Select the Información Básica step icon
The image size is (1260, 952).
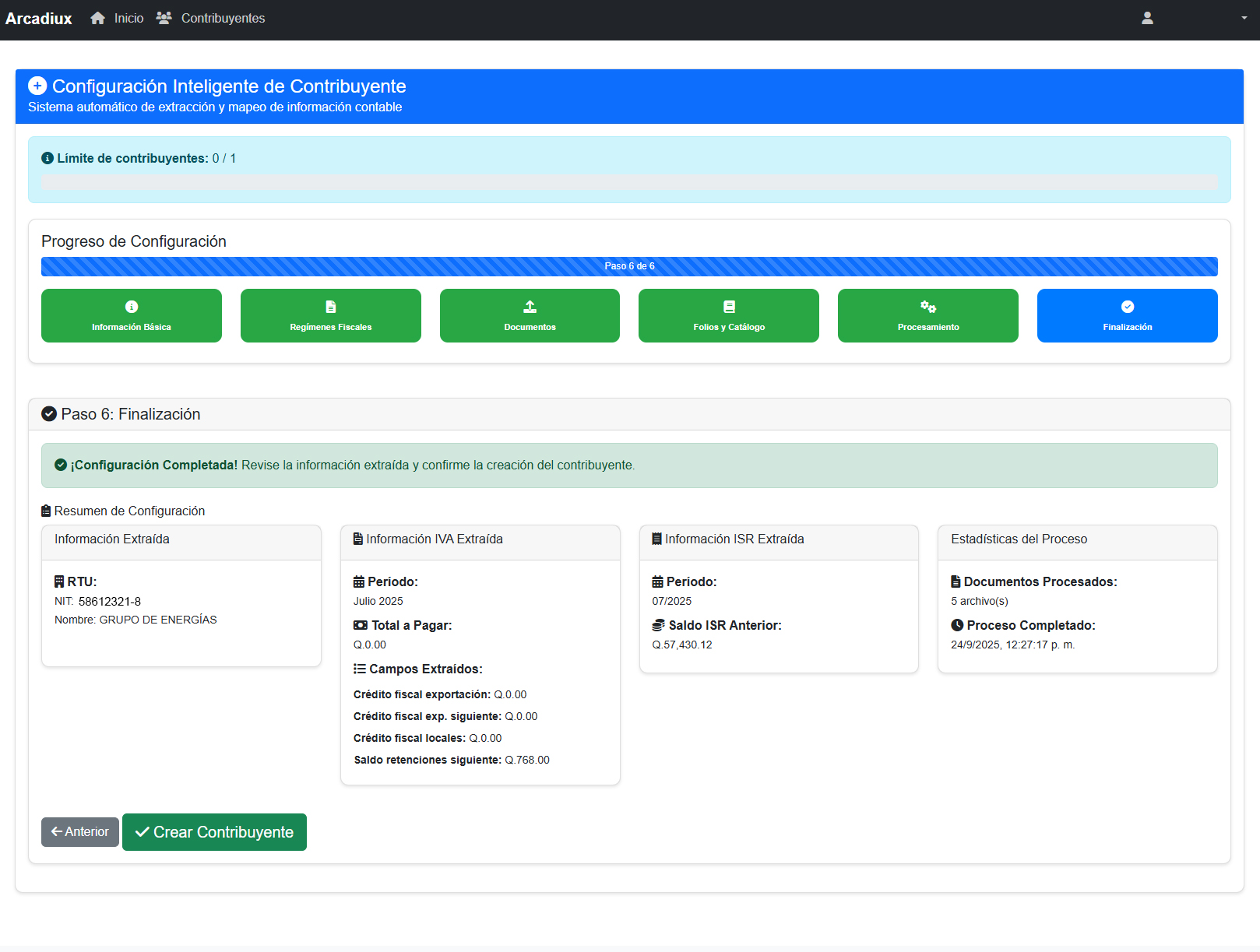click(x=131, y=307)
